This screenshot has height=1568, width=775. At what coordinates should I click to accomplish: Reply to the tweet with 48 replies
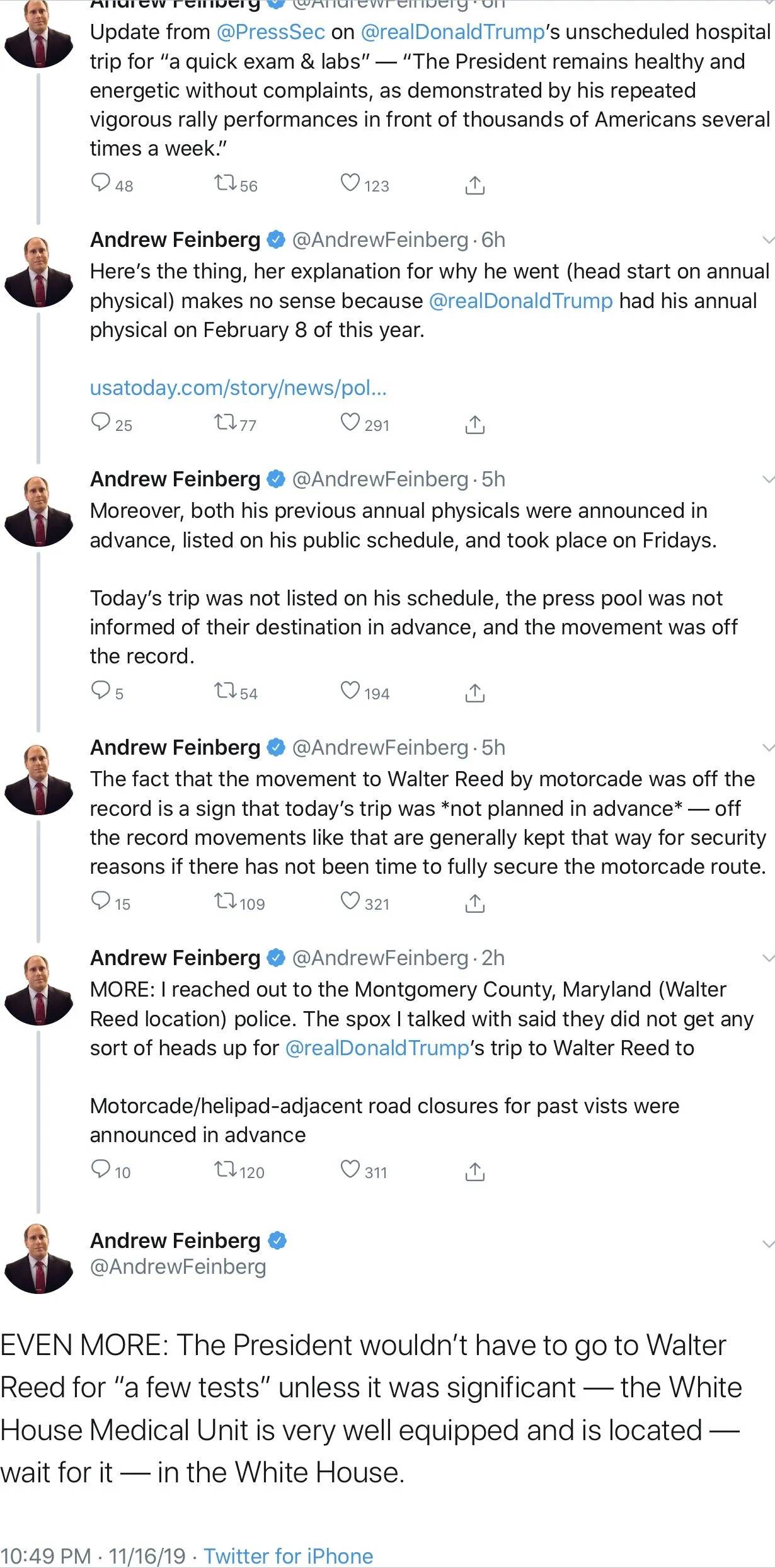(101, 183)
